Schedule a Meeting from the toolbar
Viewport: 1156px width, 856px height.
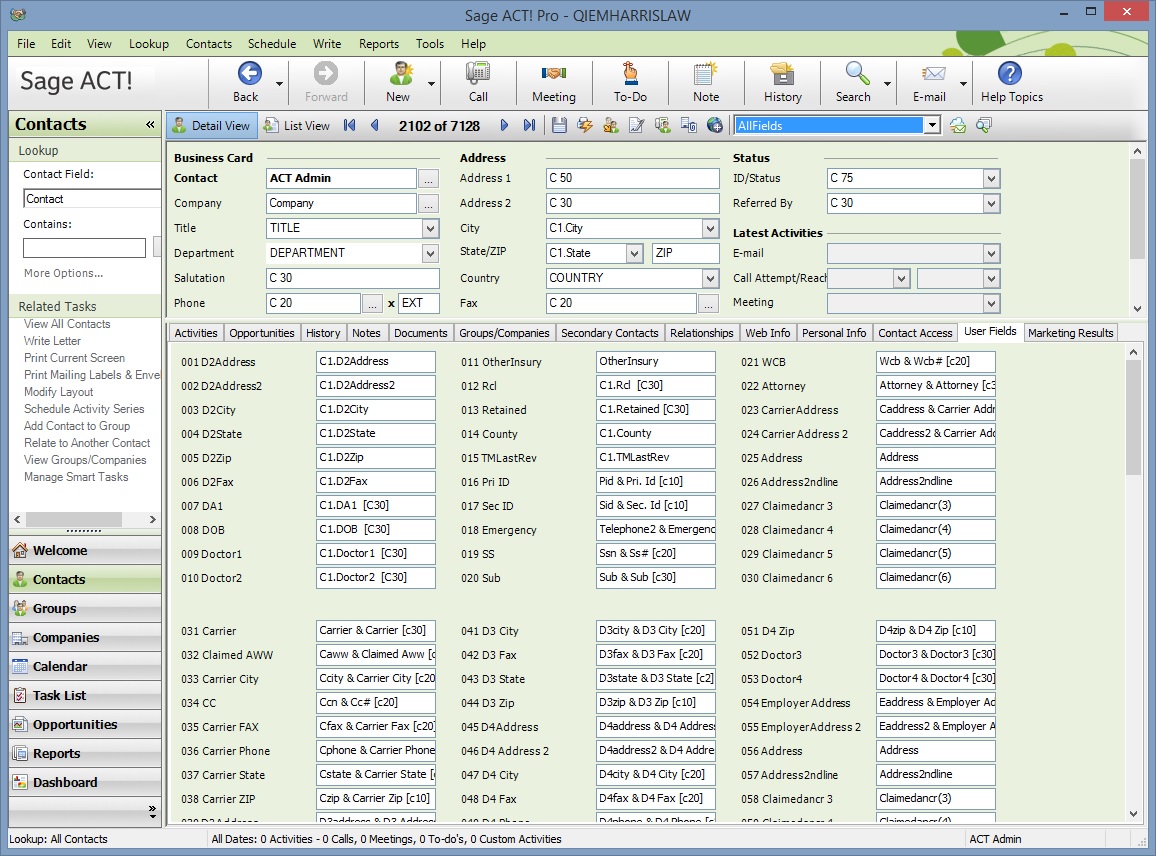click(x=554, y=82)
